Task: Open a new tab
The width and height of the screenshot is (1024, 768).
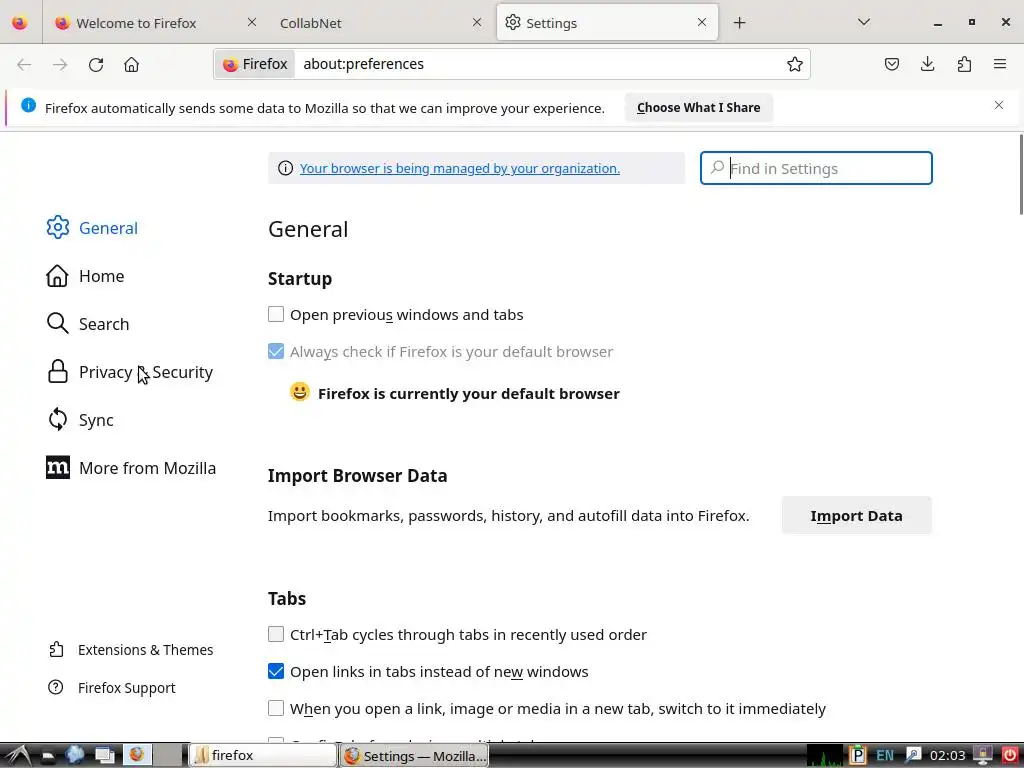Action: 739,23
